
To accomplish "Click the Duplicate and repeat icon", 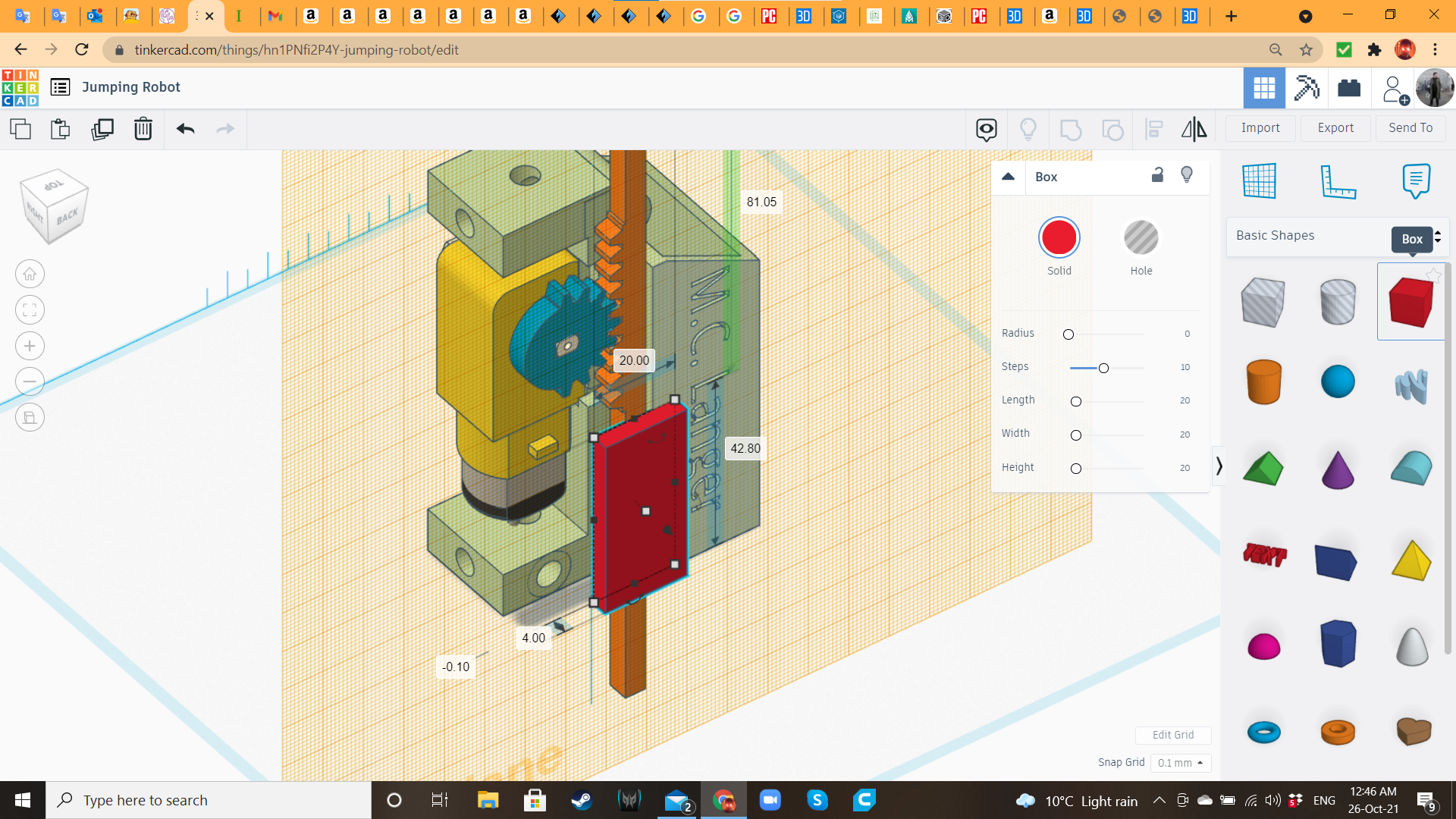I will pos(102,129).
